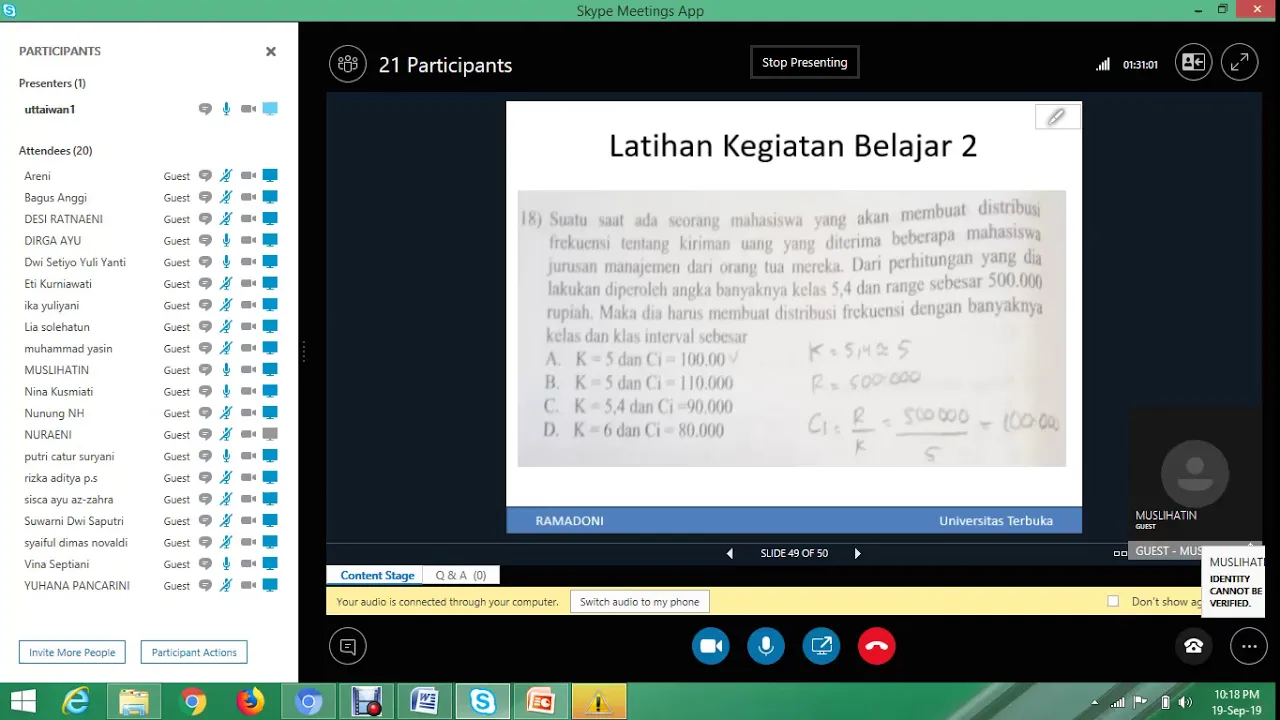This screenshot has width=1280, height=720.
Task: Click the SLIDE 49 OF 50 indicator
Action: pyautogui.click(x=794, y=553)
